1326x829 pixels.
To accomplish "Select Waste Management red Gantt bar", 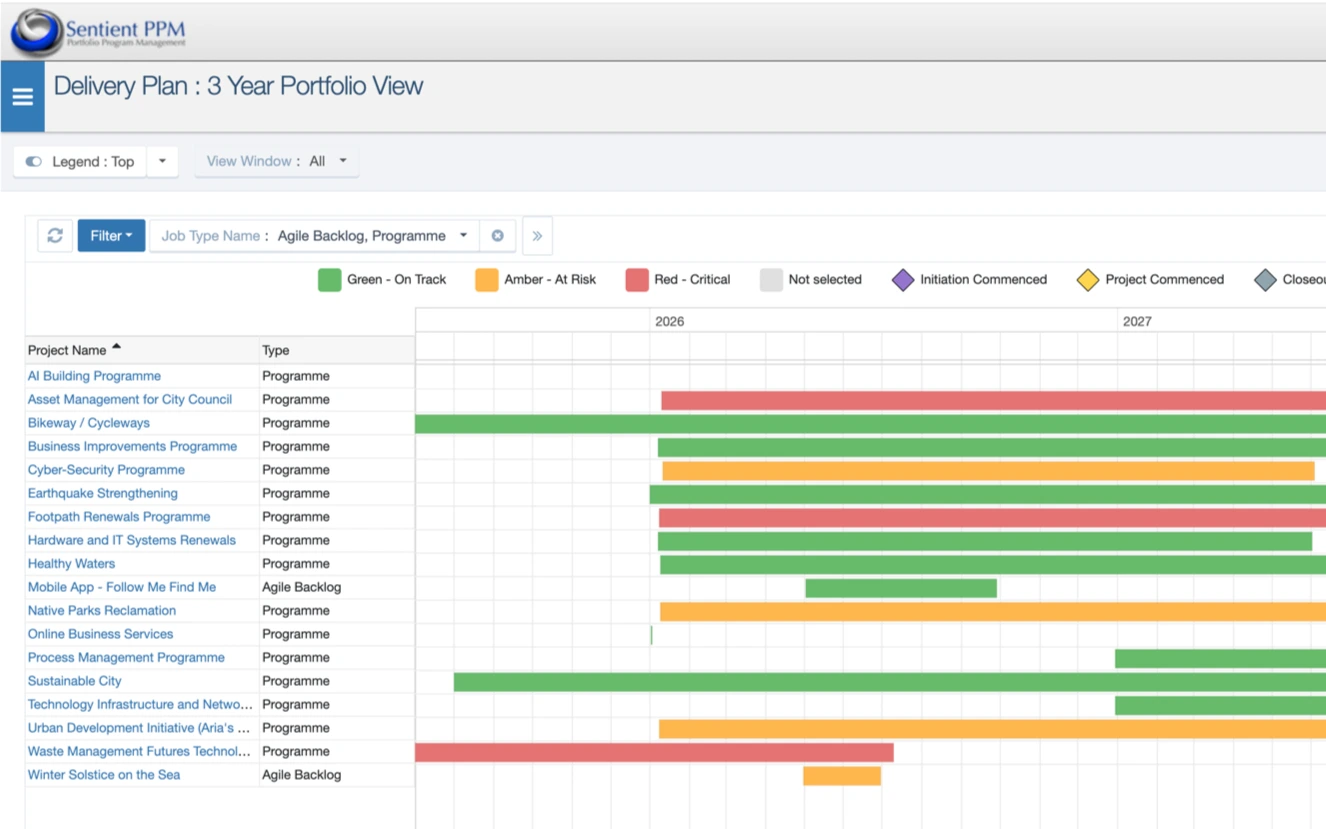I will pos(654,752).
